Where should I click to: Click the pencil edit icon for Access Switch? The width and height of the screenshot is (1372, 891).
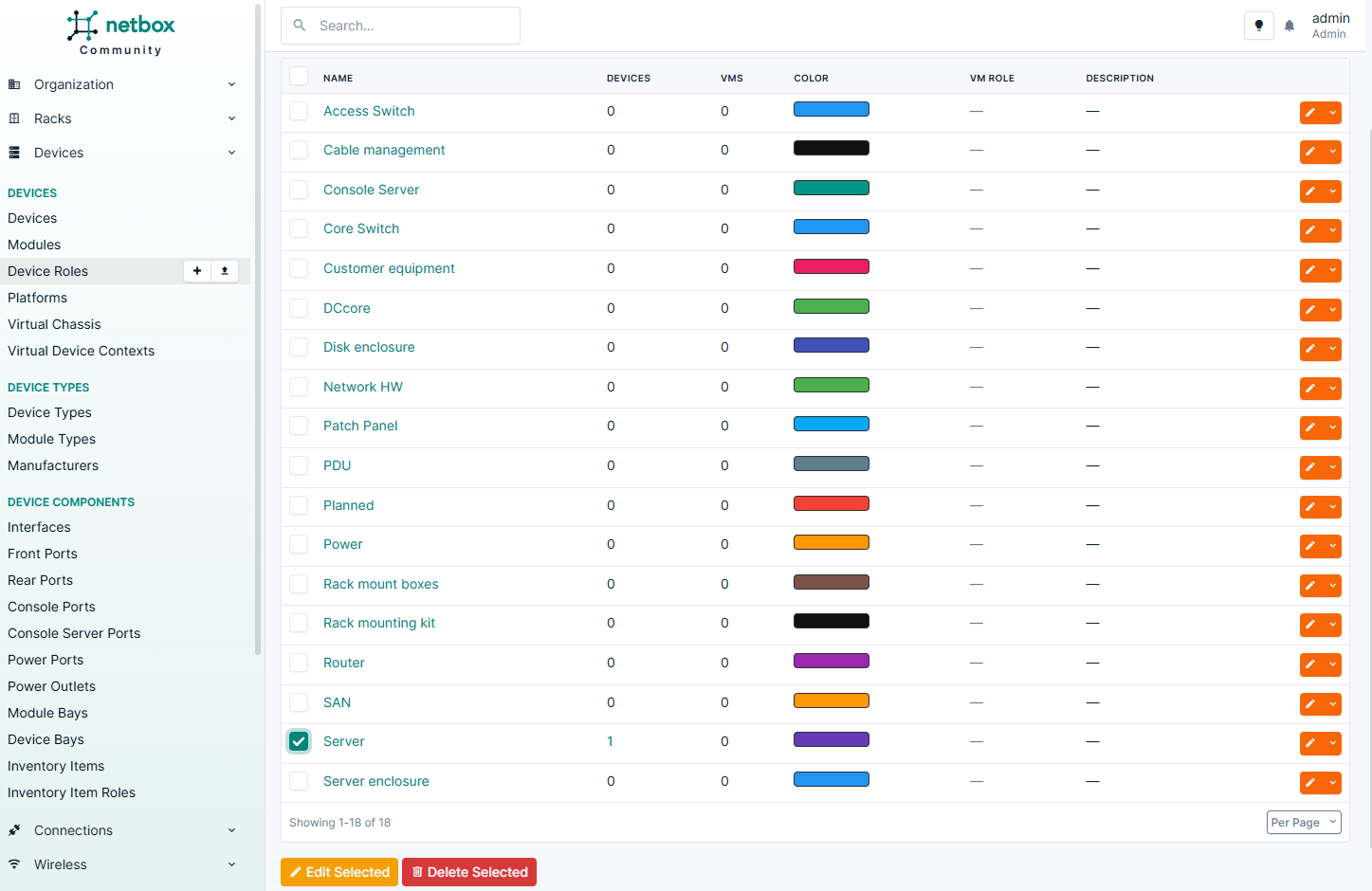point(1310,113)
